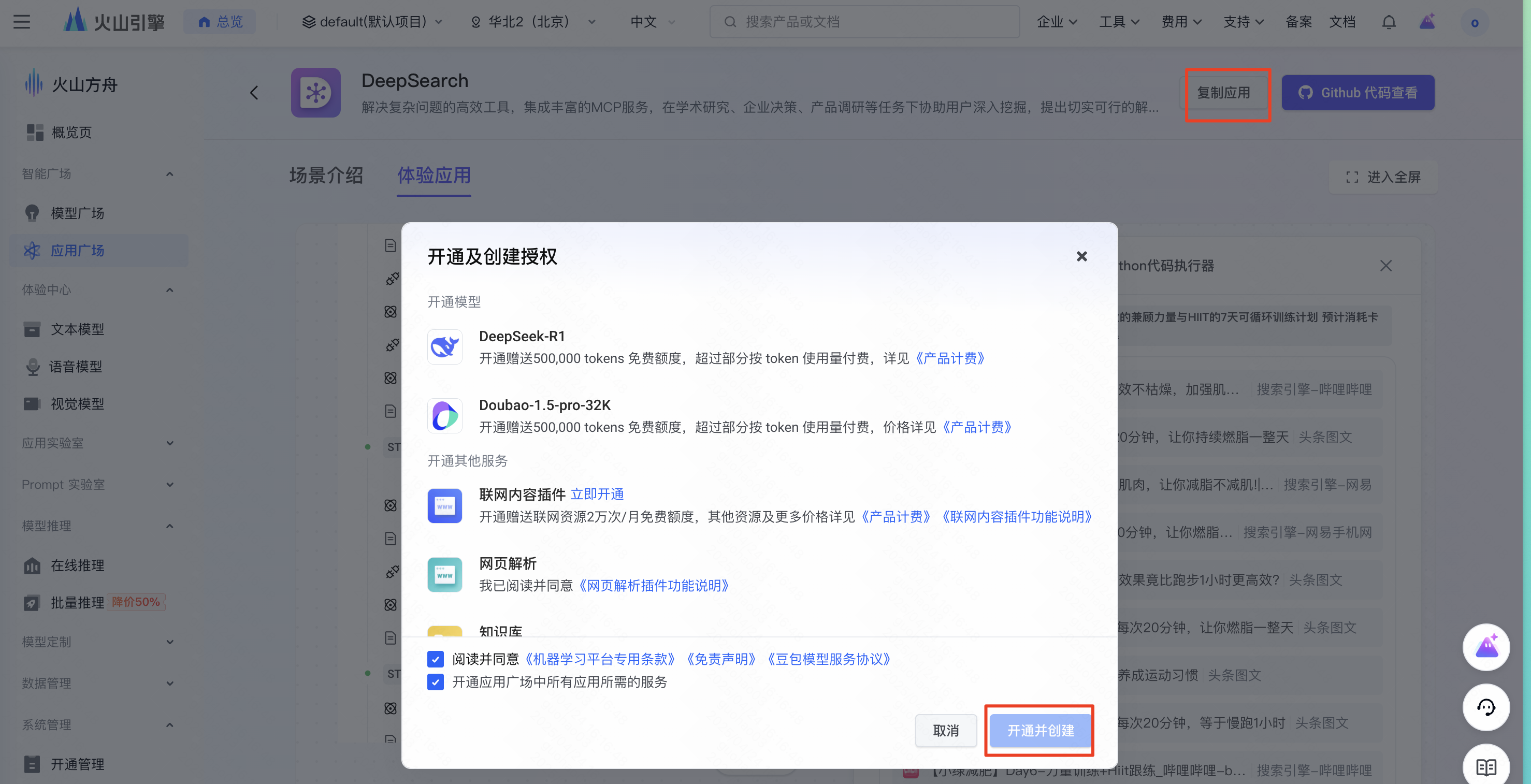Click the 开通并创建 button
This screenshot has height=784, width=1531.
(x=1040, y=731)
